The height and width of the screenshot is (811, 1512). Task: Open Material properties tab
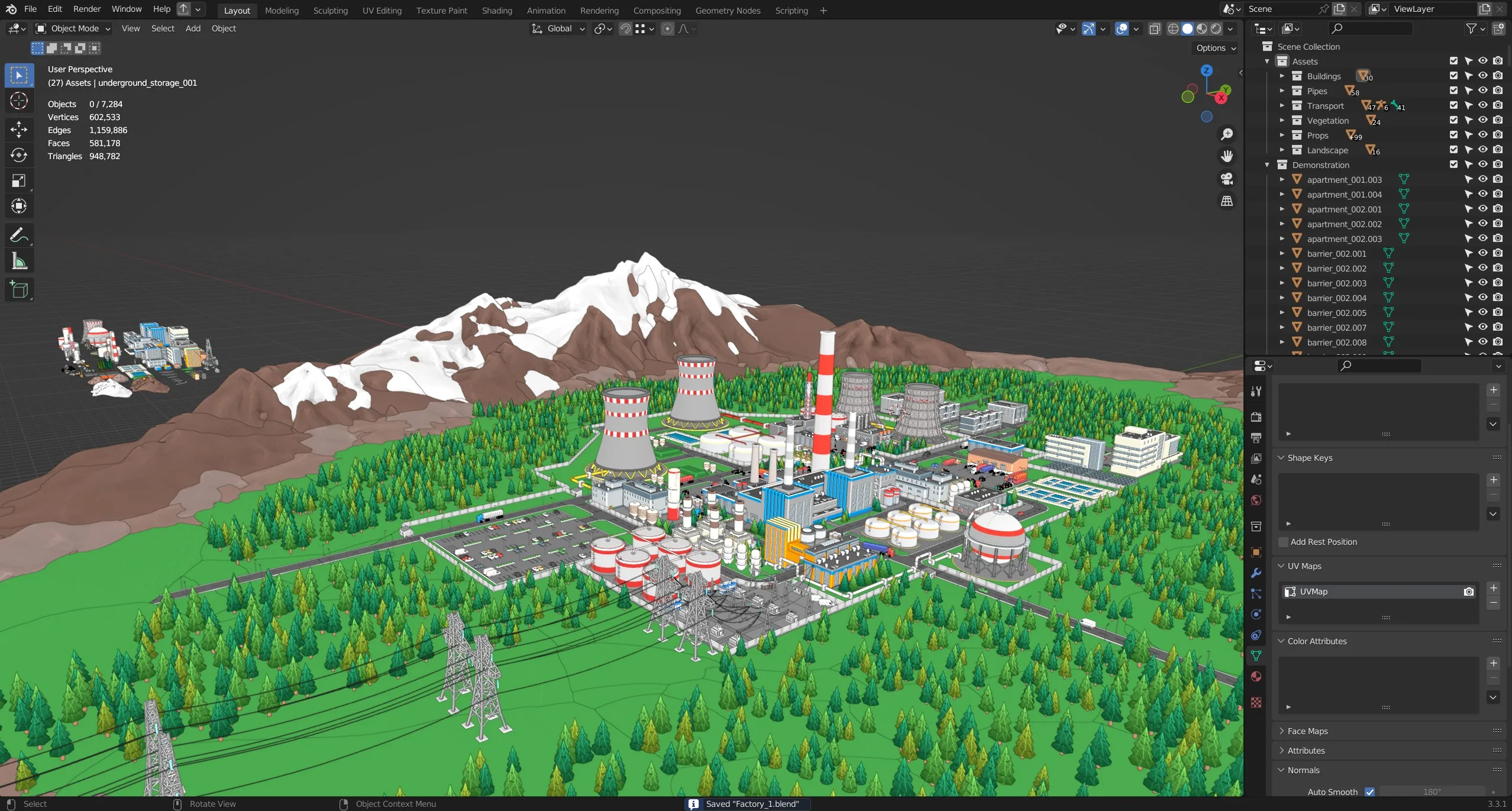click(x=1256, y=676)
